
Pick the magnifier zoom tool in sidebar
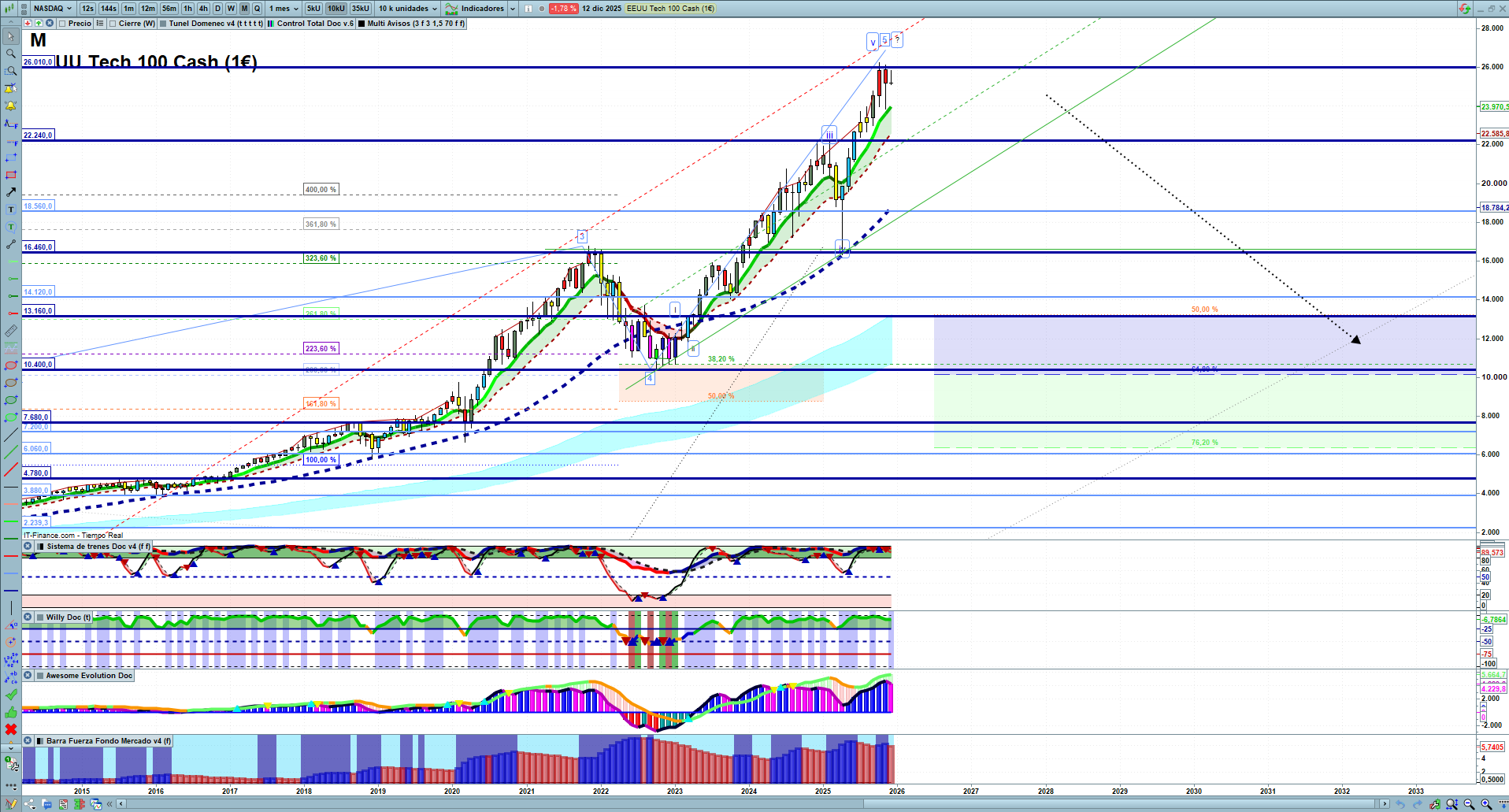[x=11, y=54]
